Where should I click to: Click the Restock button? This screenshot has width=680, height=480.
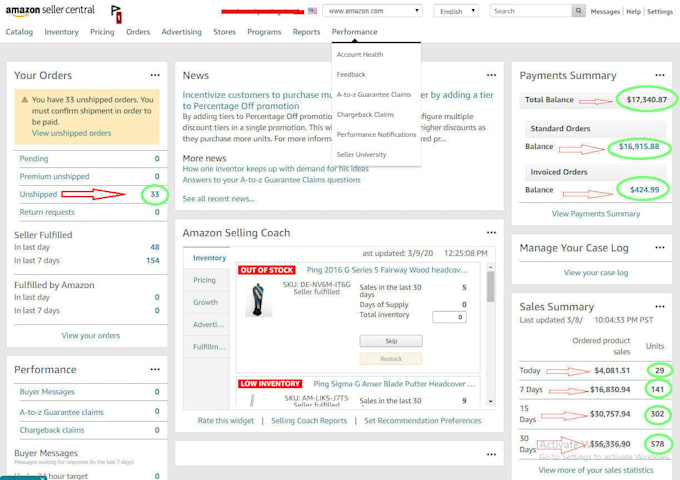391,359
